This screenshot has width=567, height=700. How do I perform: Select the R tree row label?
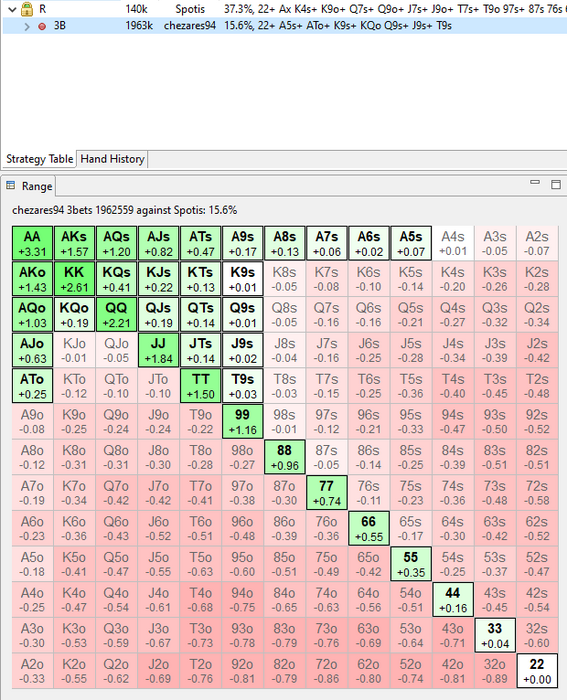coord(42,9)
